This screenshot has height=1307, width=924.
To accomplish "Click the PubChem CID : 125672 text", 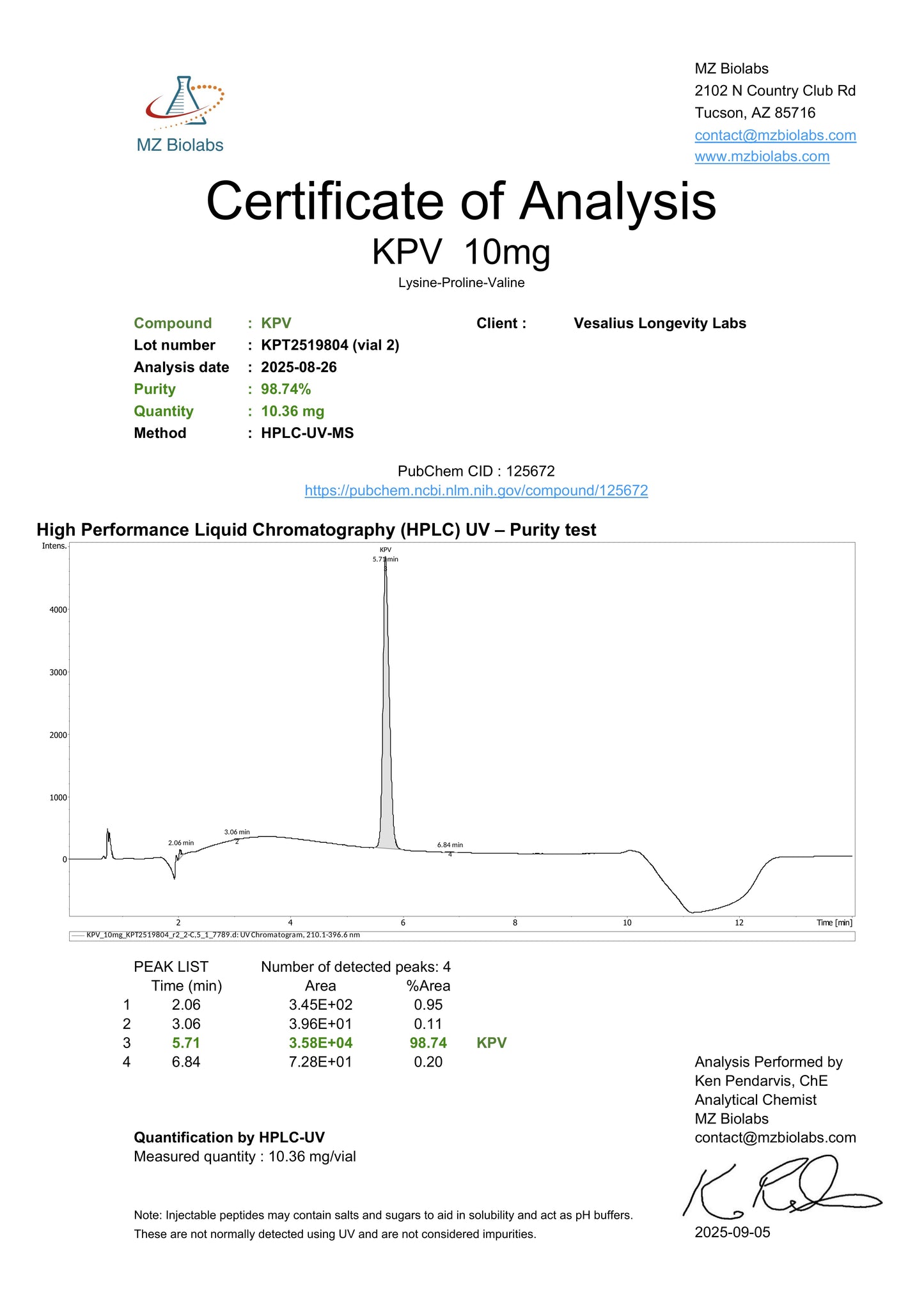I will point(476,471).
